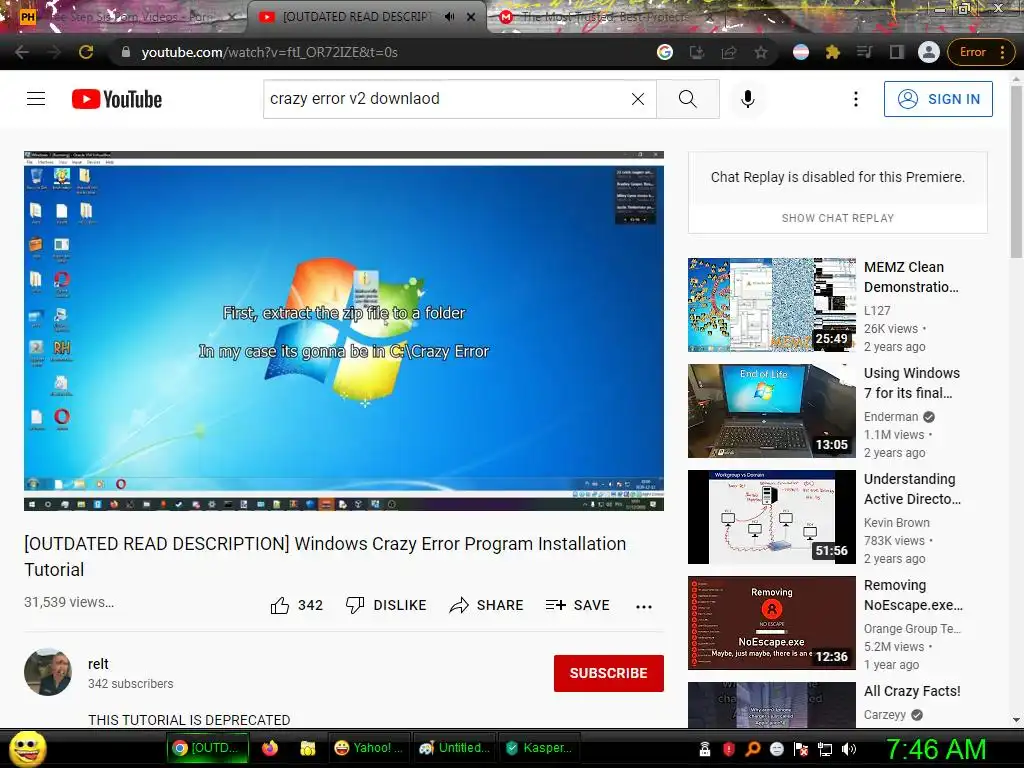Click the video title text
This screenshot has width=1024, height=768.
(325, 556)
